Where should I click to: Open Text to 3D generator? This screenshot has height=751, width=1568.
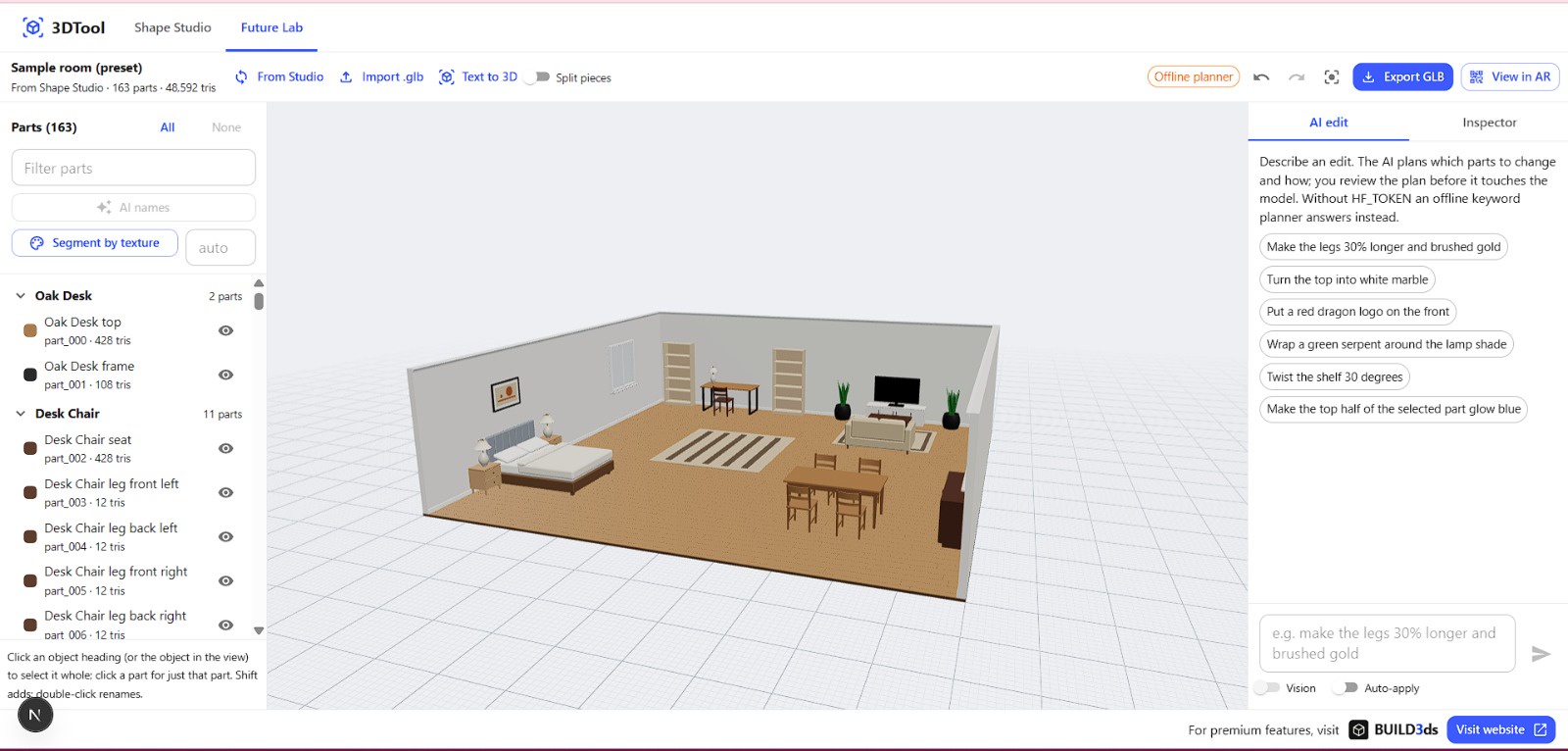point(478,77)
